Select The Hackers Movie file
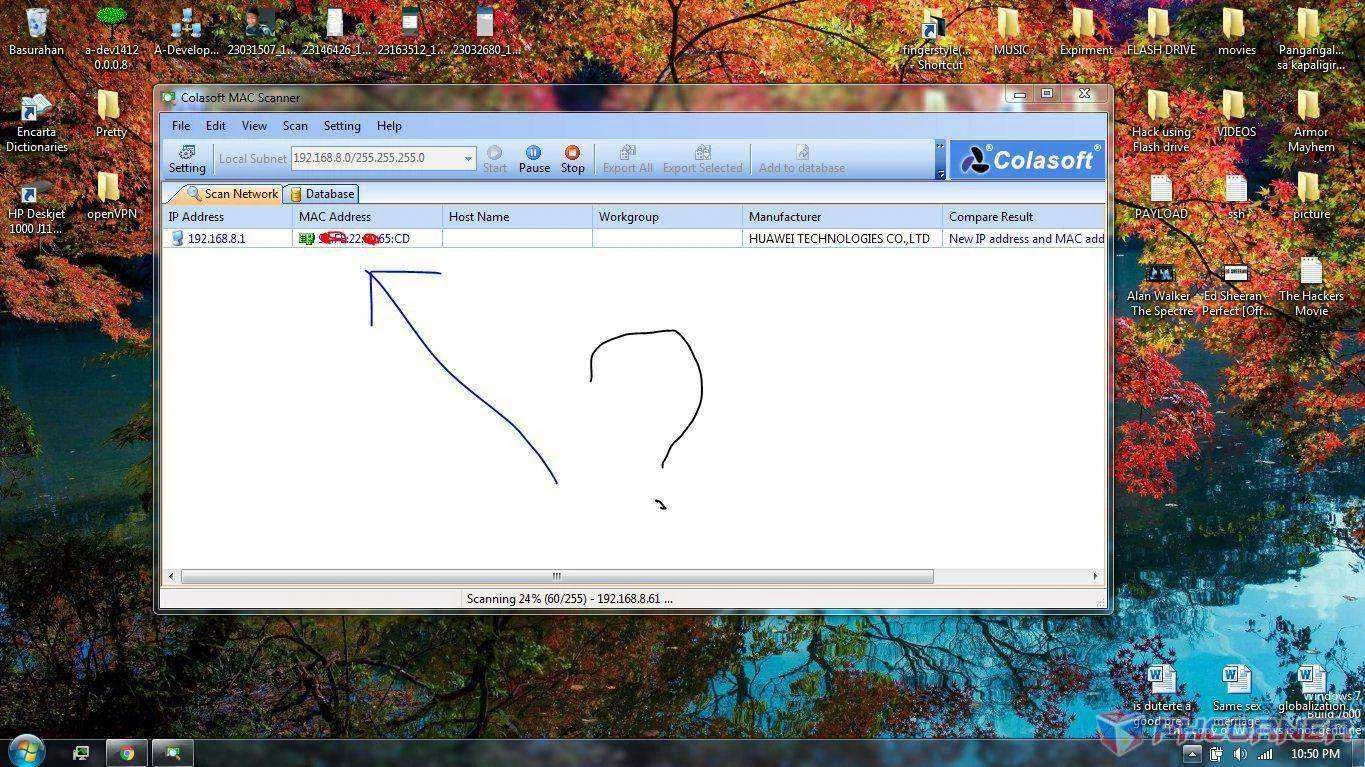Image resolution: width=1365 pixels, height=767 pixels. pos(1310,286)
